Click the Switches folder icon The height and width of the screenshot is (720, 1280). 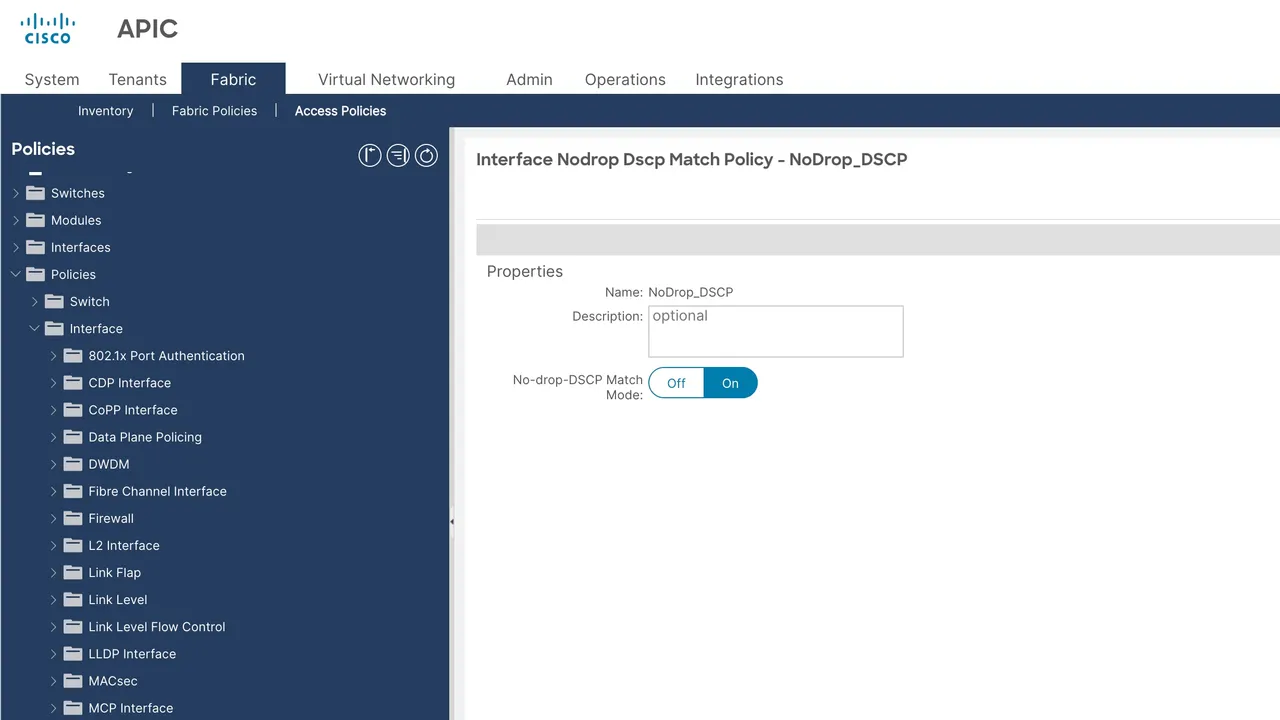click(36, 193)
